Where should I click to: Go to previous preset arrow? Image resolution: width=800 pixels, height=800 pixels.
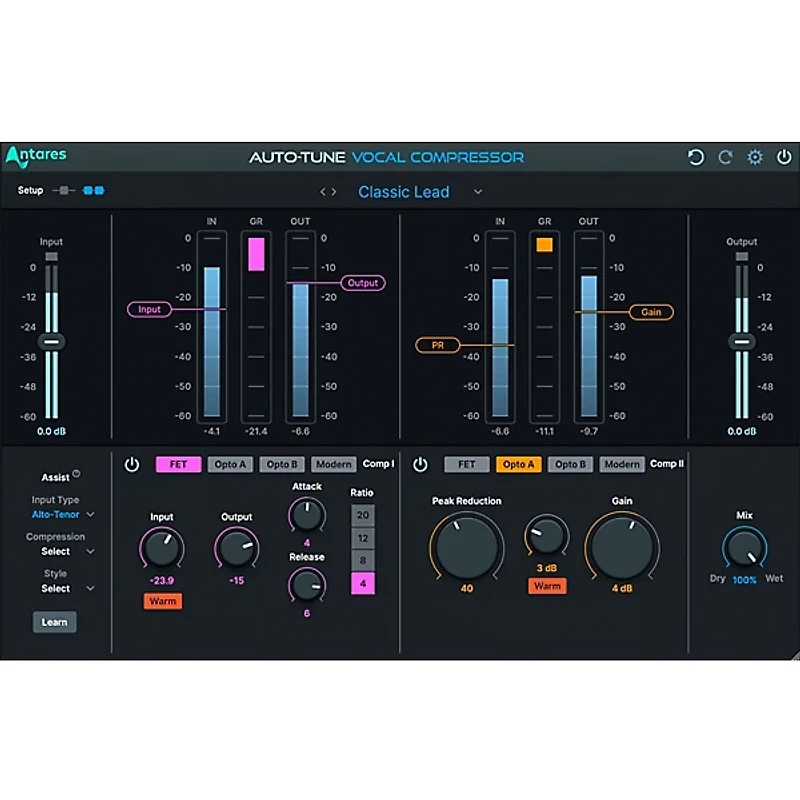322,192
